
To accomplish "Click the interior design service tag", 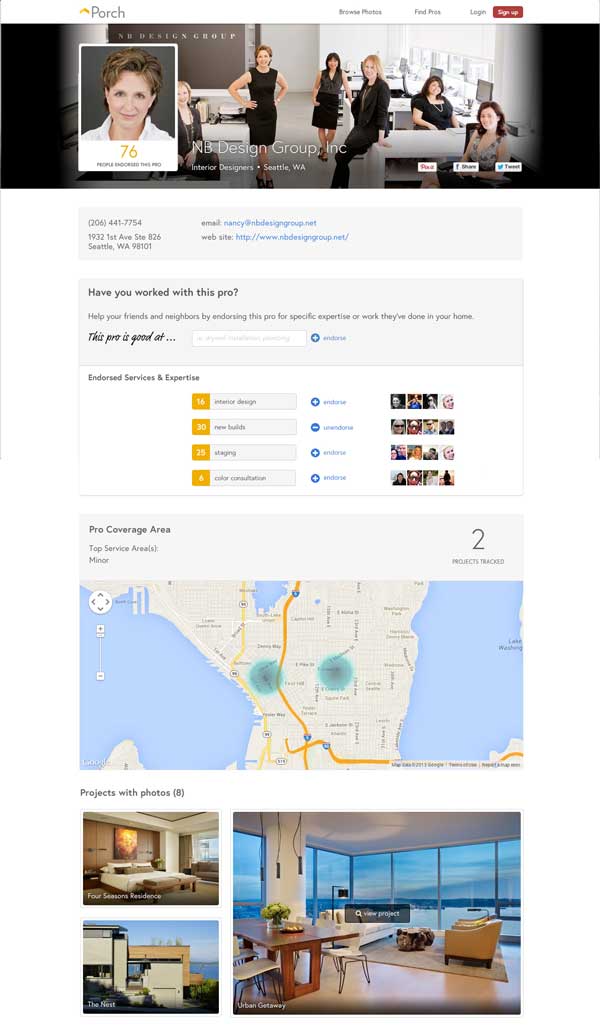I will (244, 401).
